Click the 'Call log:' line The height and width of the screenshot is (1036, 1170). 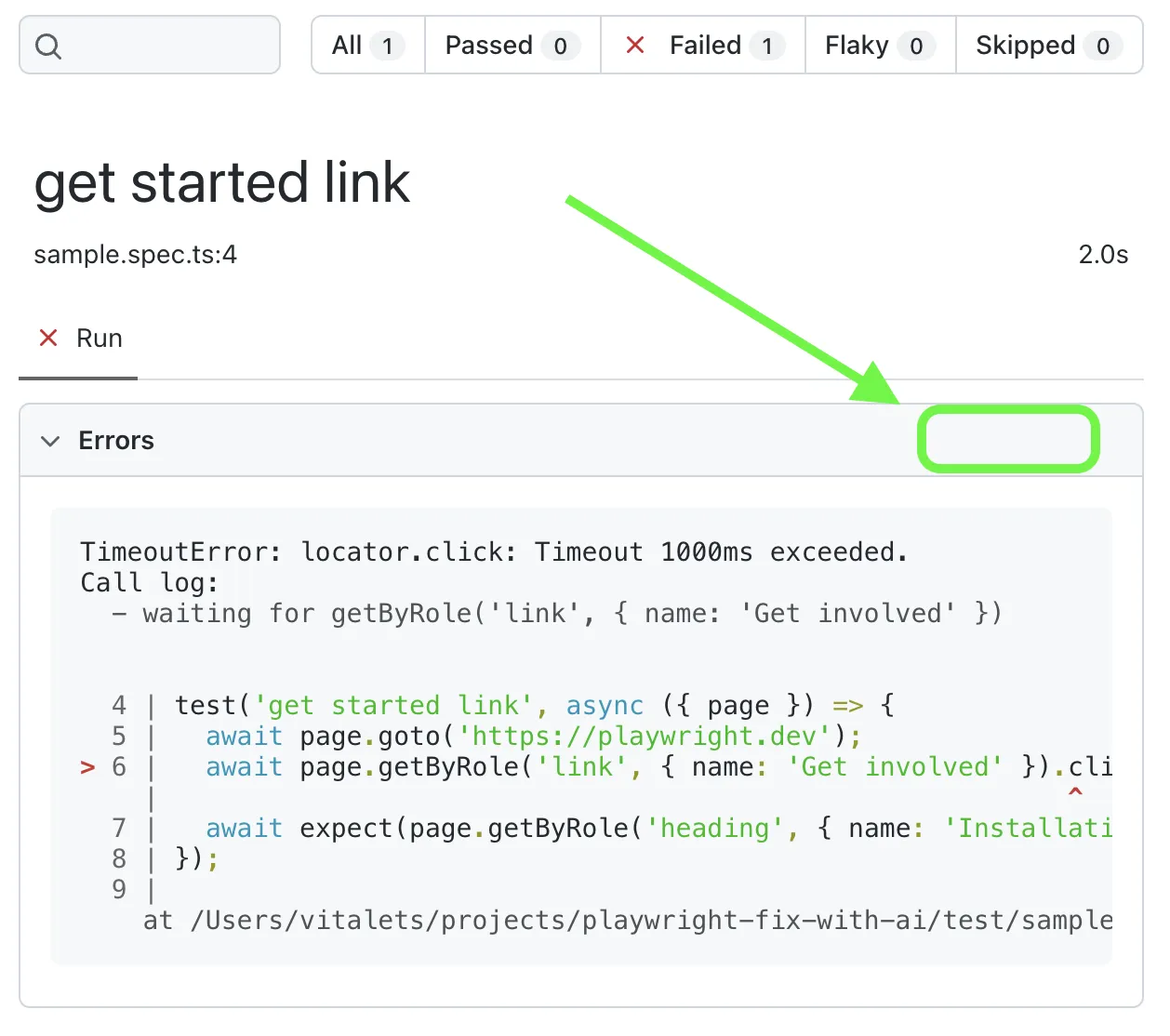point(150,583)
